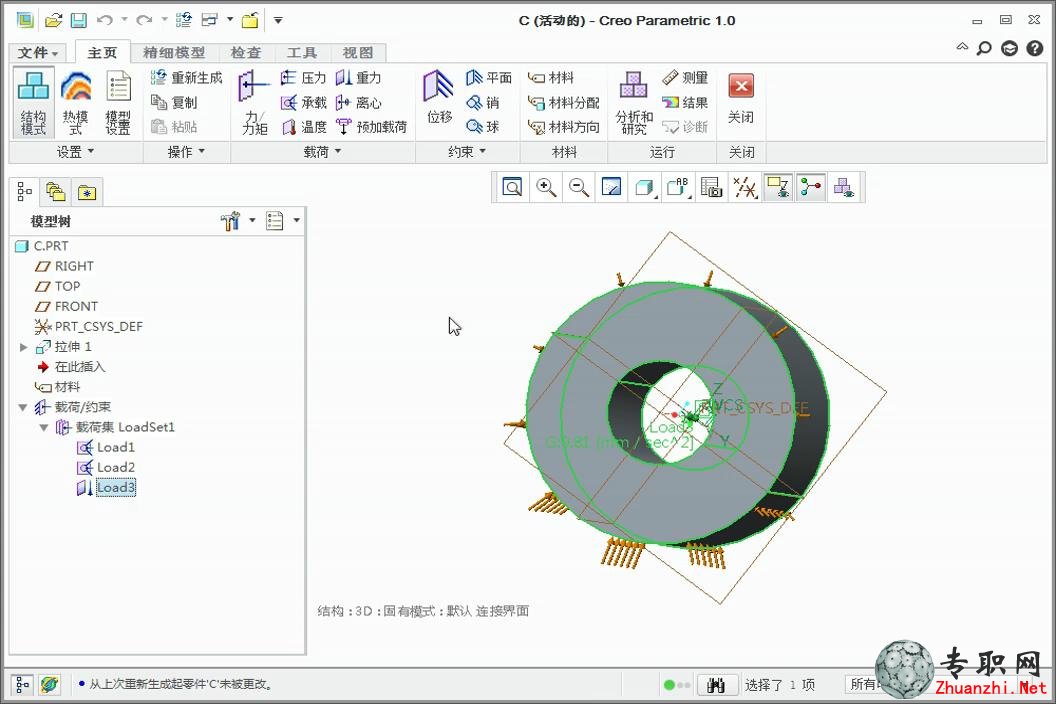The width and height of the screenshot is (1056, 704).
Task: Click the refit view icon
Action: coord(513,187)
